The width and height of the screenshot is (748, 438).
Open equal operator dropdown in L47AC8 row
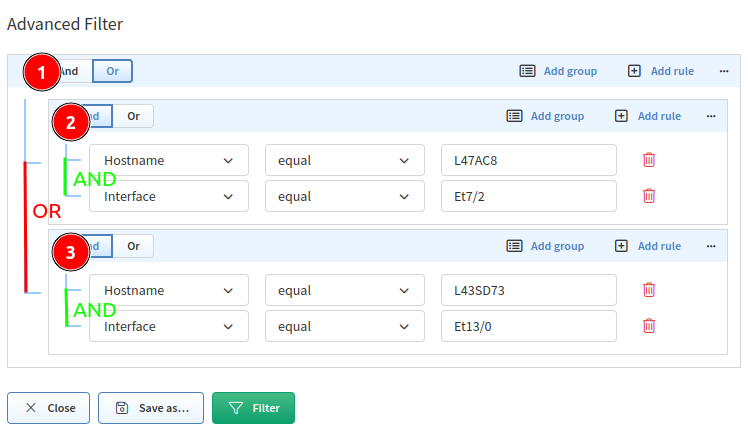345,160
